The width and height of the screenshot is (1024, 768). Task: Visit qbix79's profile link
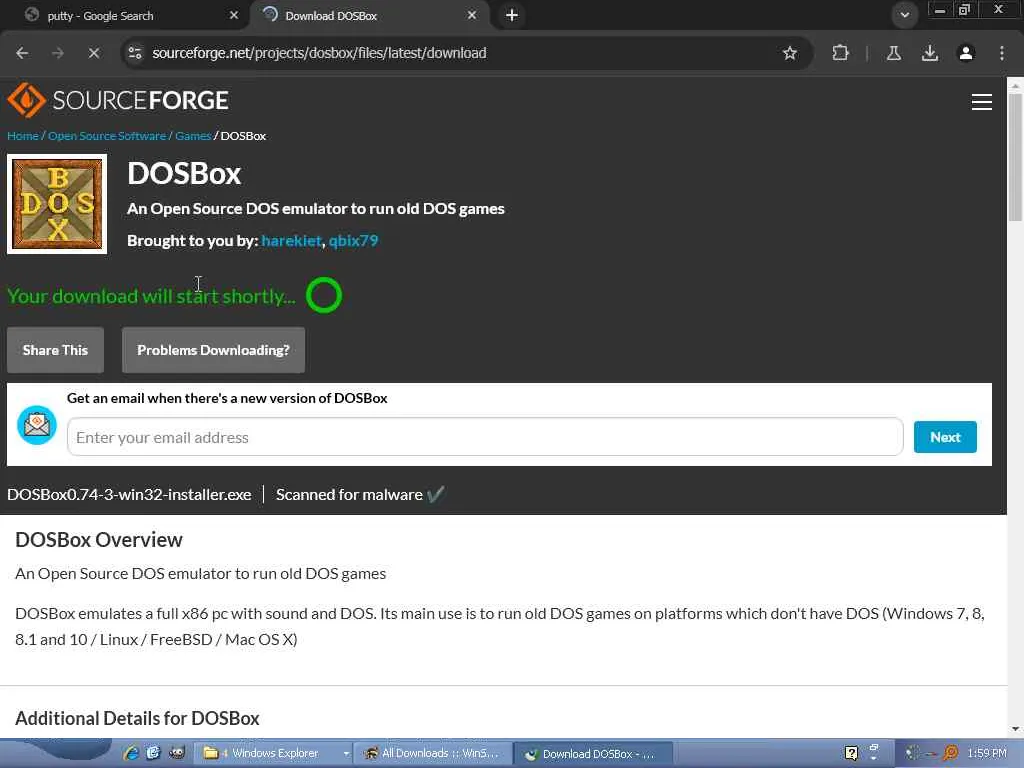click(353, 240)
